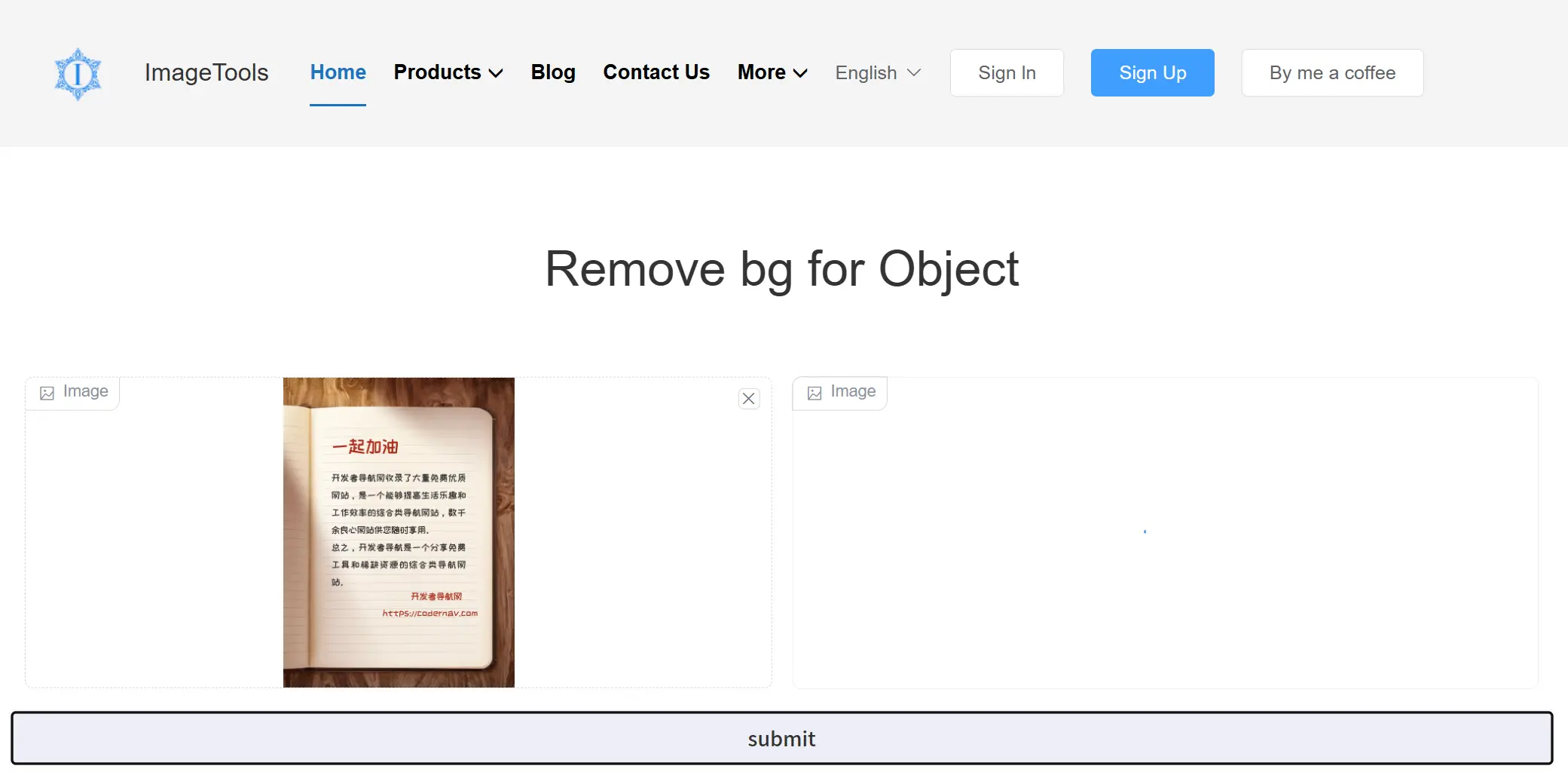1568x778 pixels.
Task: Remove the uploaded notebook image
Action: click(x=748, y=398)
